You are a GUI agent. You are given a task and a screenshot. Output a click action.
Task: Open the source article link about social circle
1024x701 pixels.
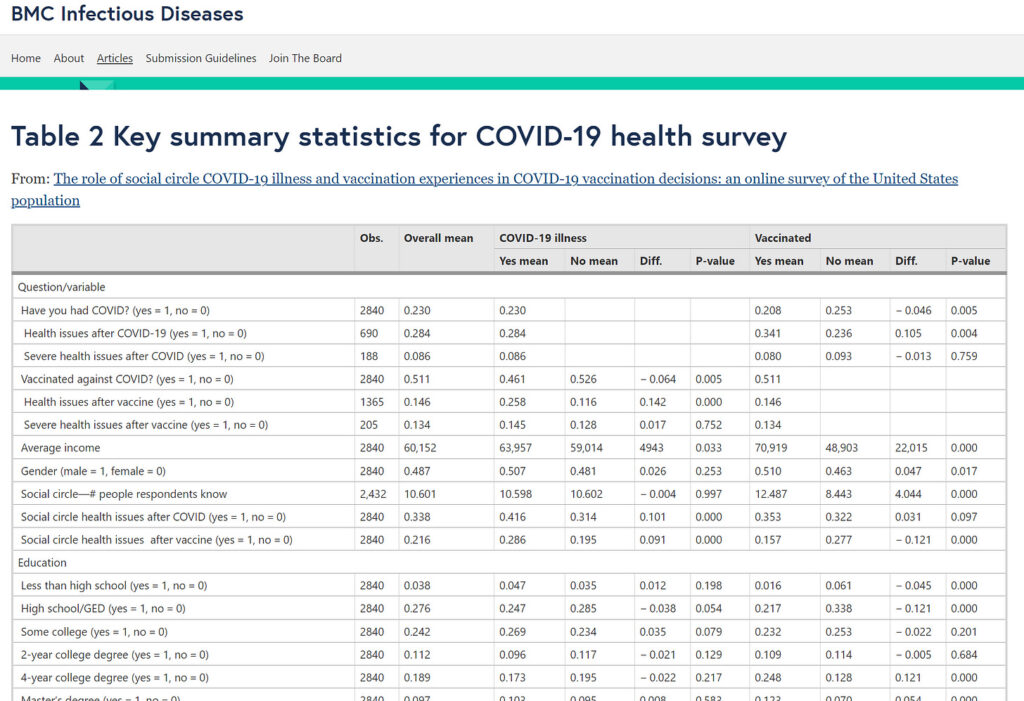(x=505, y=179)
